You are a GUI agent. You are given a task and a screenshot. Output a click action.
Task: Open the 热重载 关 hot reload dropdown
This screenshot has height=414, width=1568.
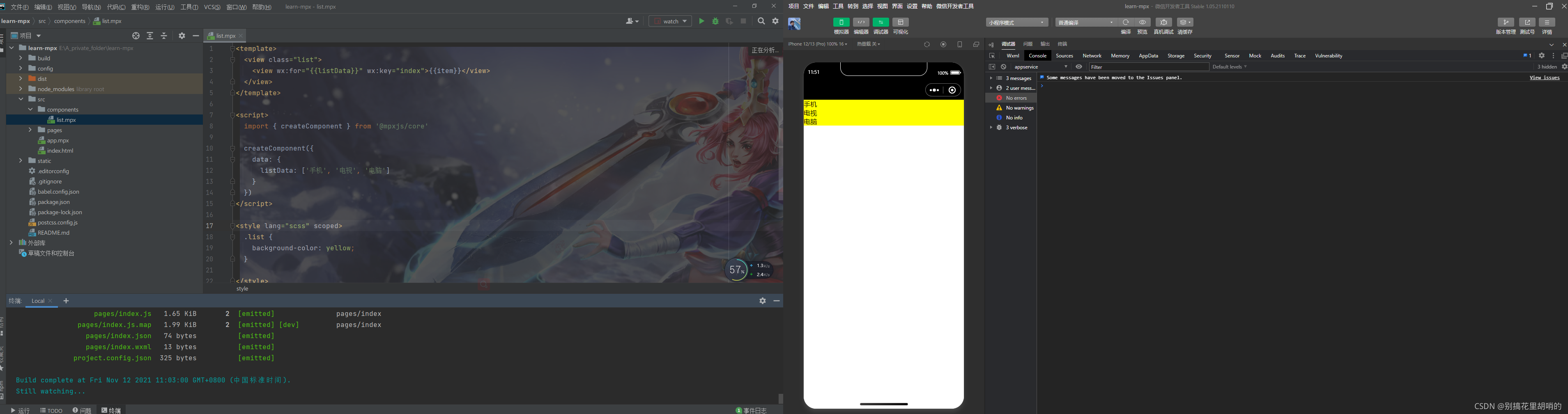pyautogui.click(x=869, y=44)
